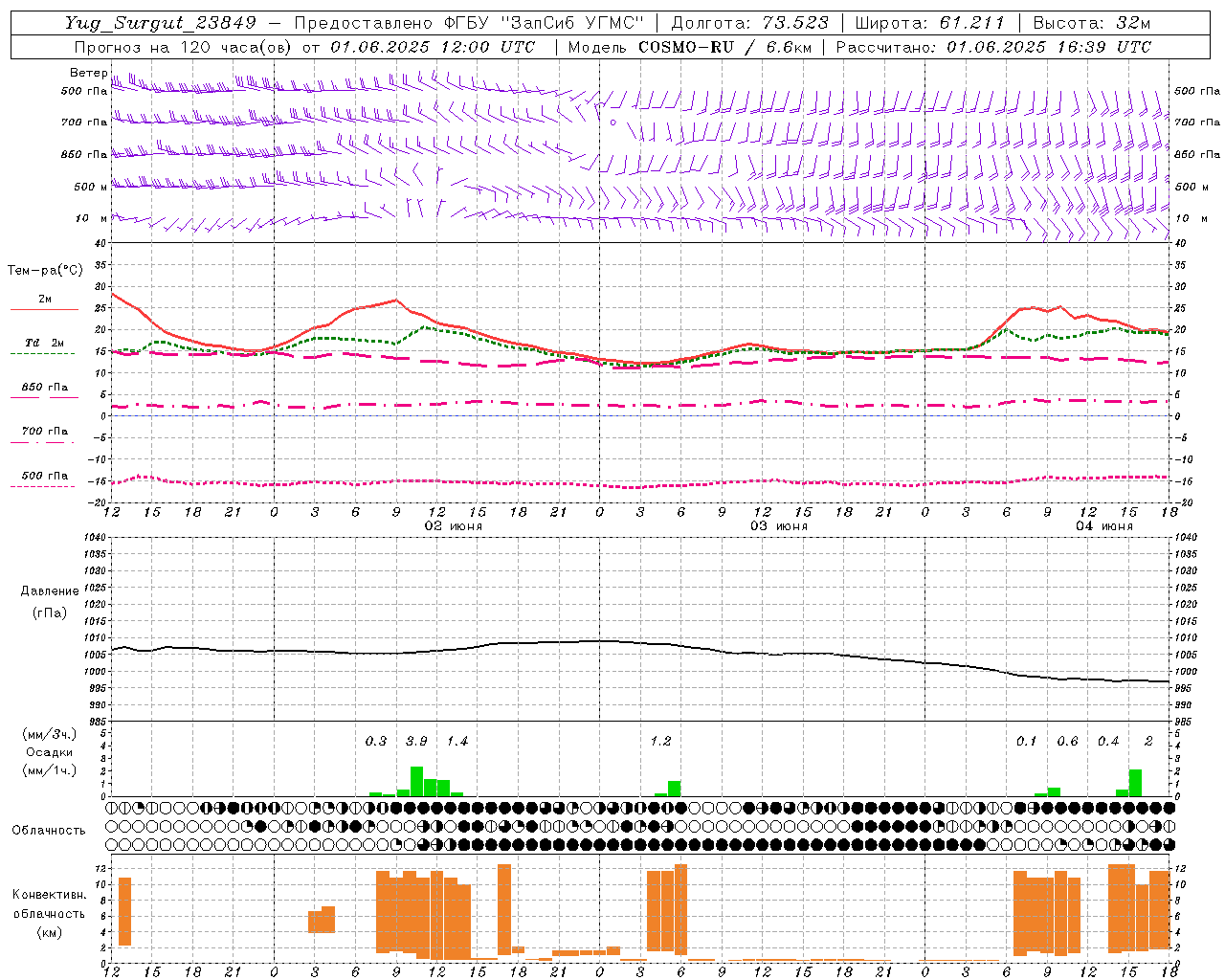Click the Конвективн. label
The height and width of the screenshot is (980, 1225).
pos(49,895)
